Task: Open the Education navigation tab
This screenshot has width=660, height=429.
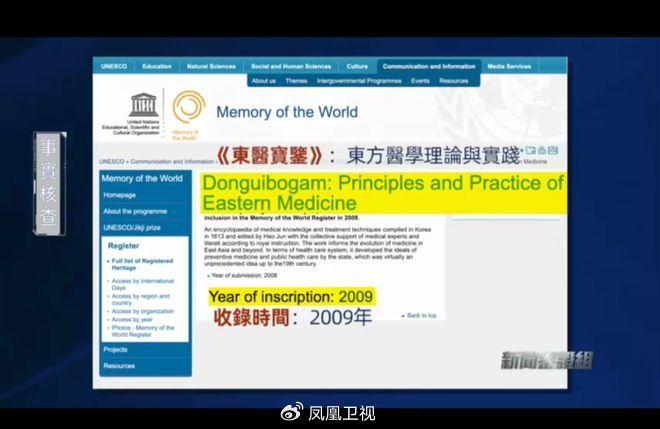Action: 157,67
